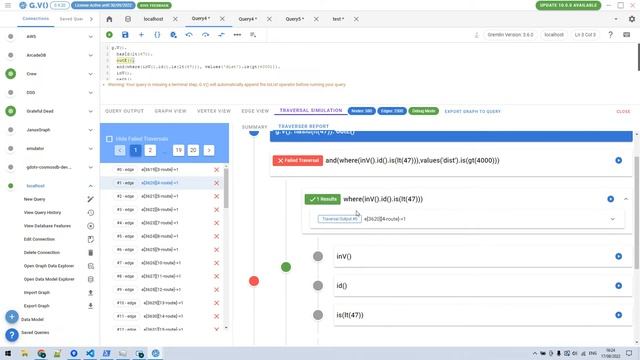Click the Import Graph upload icon
Image resolution: width=640 pixels, height=360 pixels.
91,293
